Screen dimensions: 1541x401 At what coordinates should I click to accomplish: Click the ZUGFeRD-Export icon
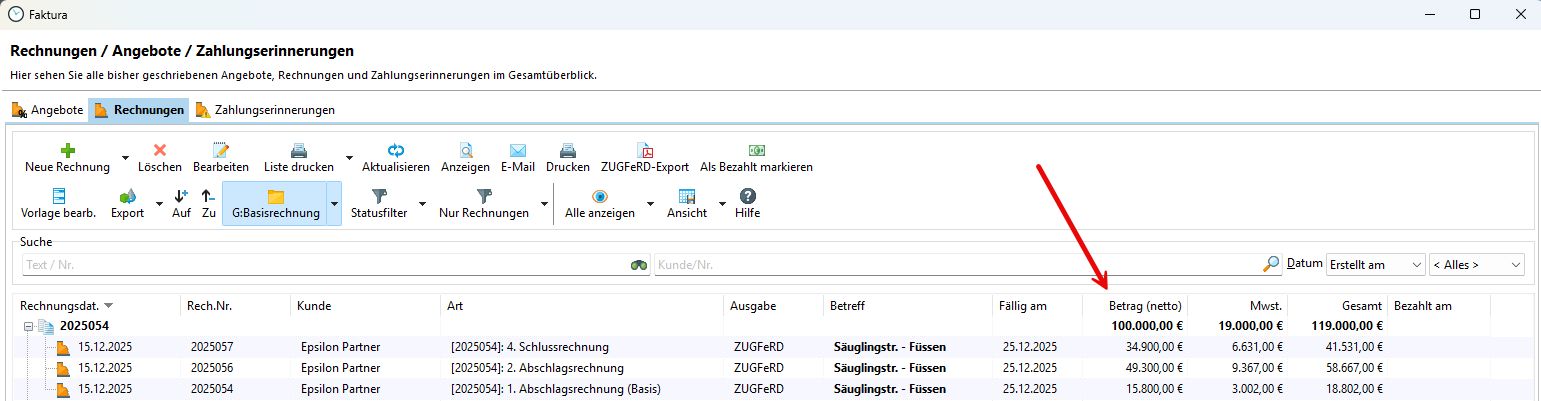tap(646, 151)
